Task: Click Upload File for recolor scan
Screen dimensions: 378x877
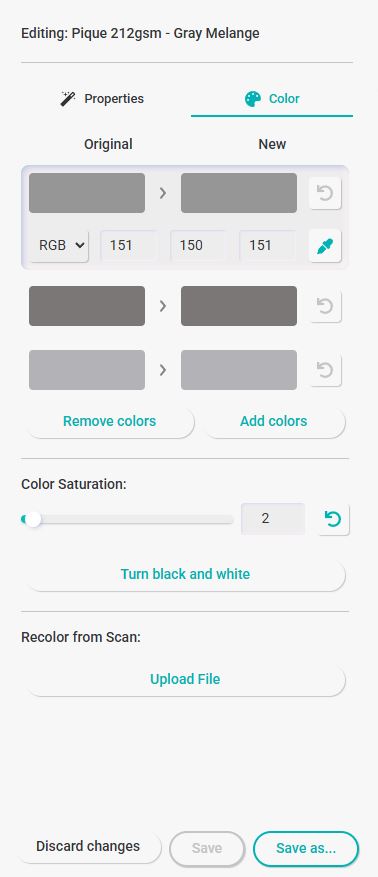Action: point(185,680)
